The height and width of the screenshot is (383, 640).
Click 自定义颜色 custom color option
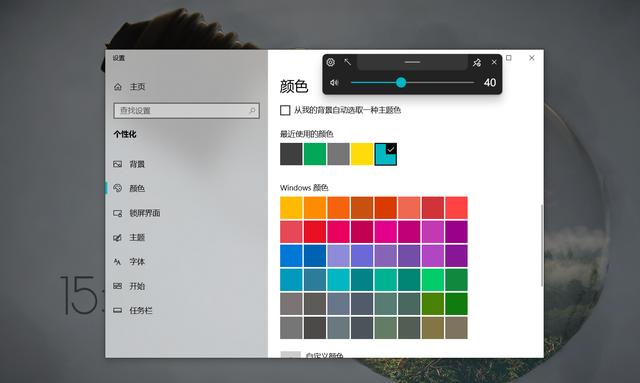(324, 354)
